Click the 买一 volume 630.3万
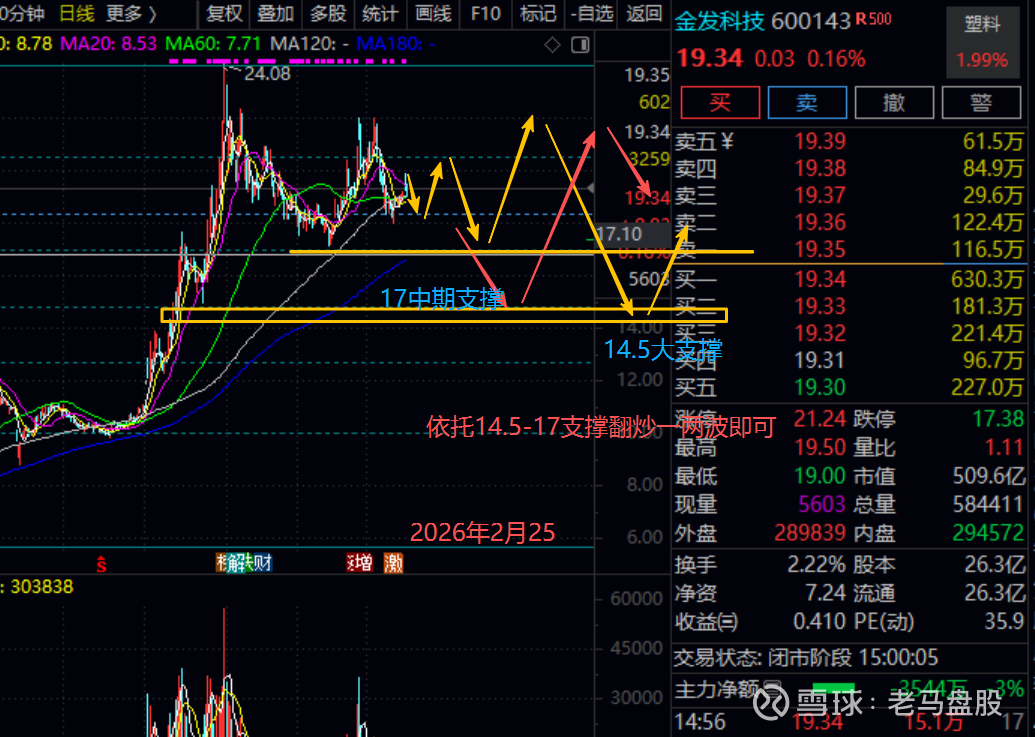The image size is (1035, 737). click(x=987, y=280)
